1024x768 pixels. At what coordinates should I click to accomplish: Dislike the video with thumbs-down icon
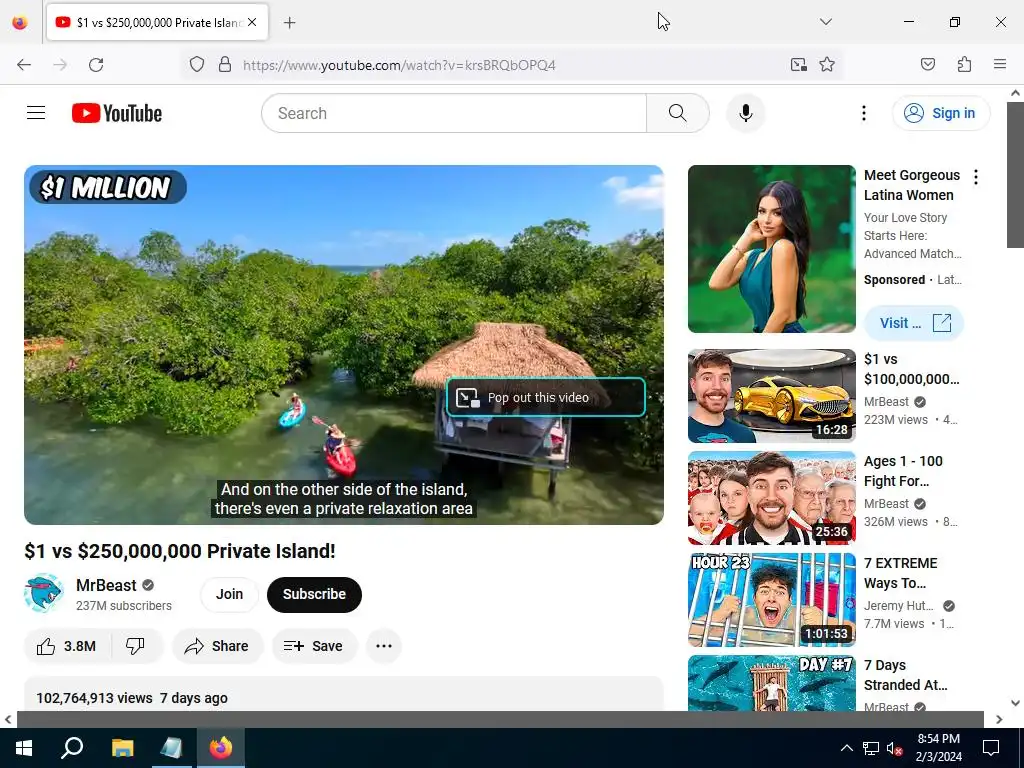coord(136,646)
